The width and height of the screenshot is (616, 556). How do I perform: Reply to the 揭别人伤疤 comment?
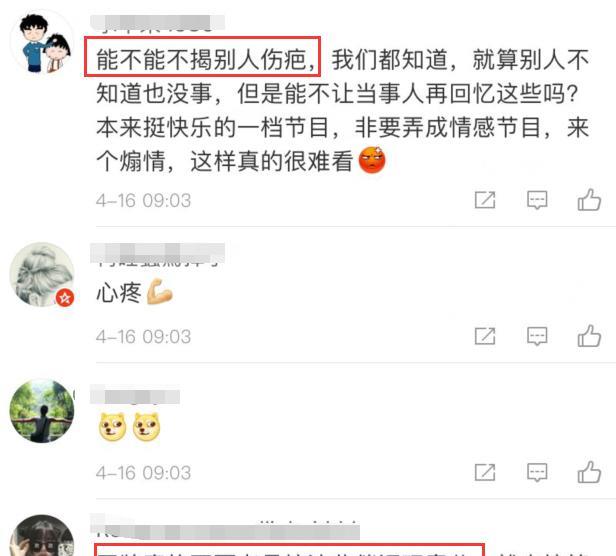coord(537,200)
